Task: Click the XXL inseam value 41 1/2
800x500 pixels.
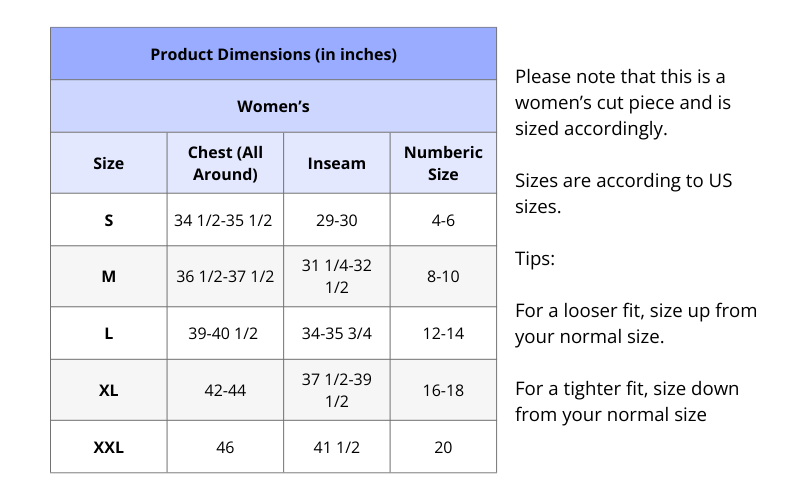Action: click(336, 447)
